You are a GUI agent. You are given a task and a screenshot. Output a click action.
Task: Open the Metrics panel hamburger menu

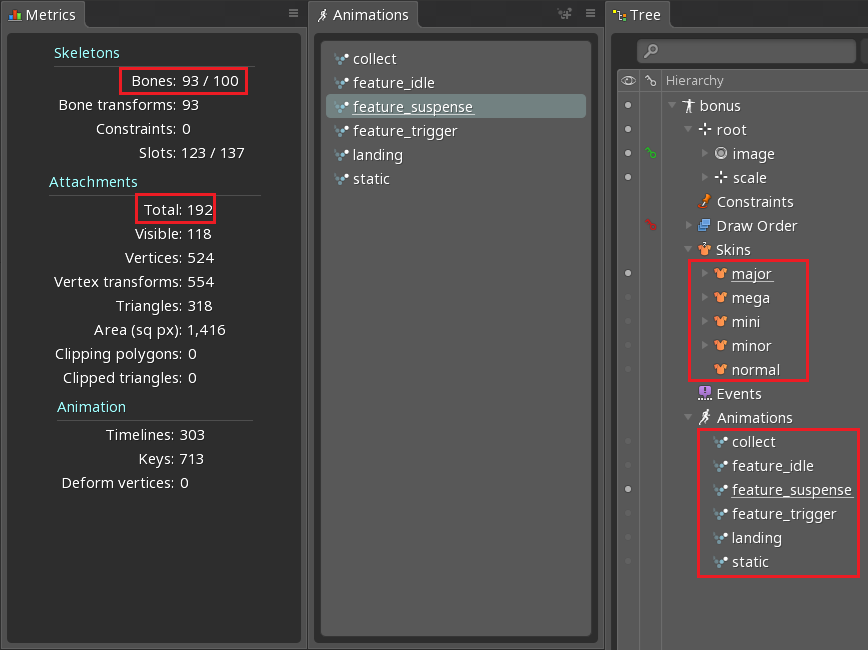pos(293,14)
